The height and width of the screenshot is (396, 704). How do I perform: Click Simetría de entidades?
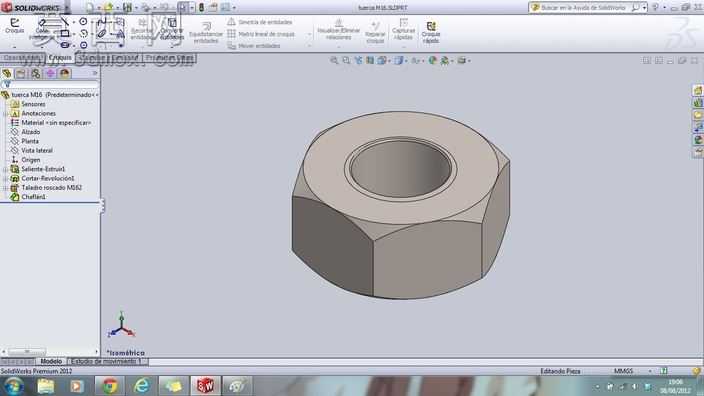point(260,22)
